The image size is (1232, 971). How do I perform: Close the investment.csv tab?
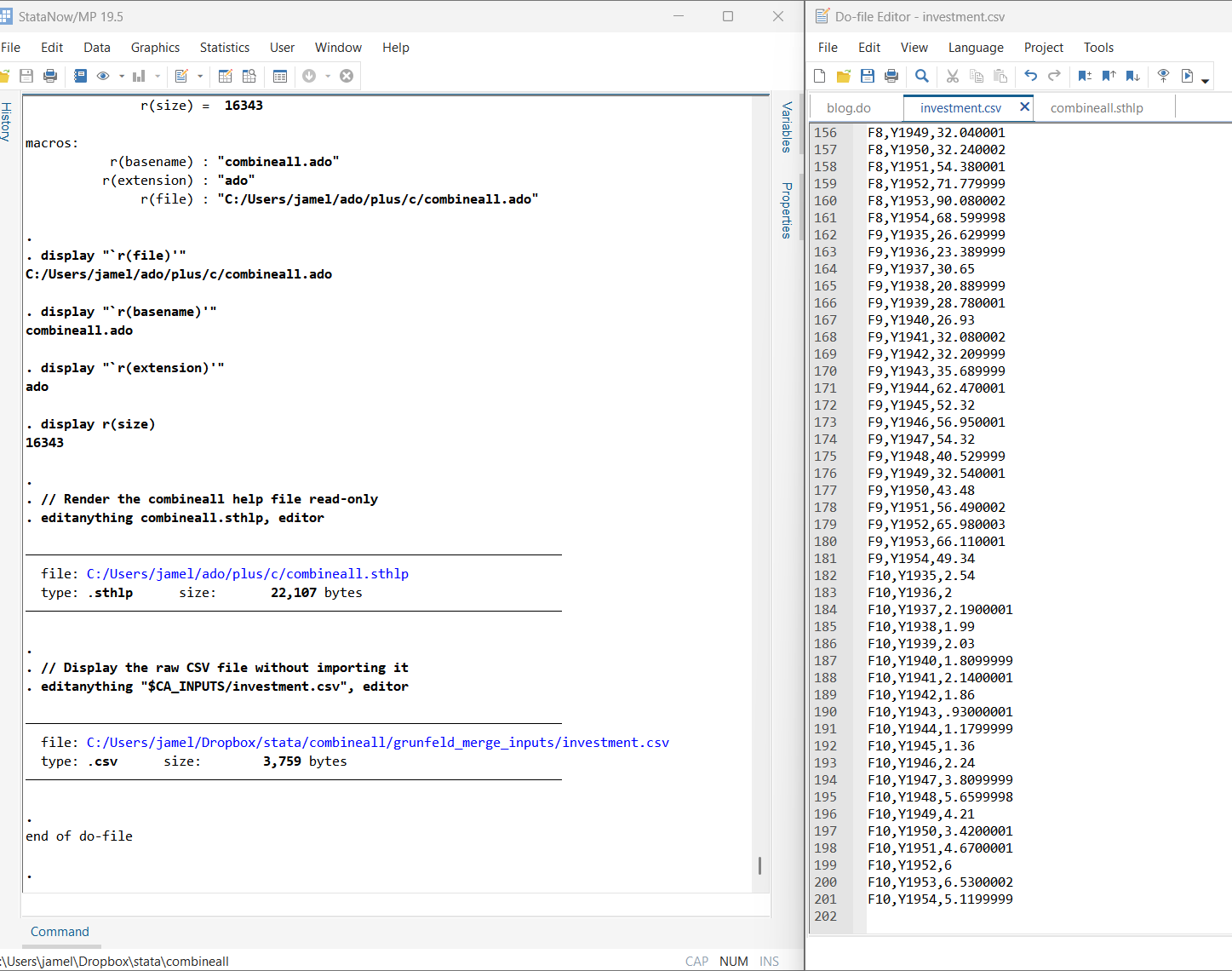[x=1024, y=106]
